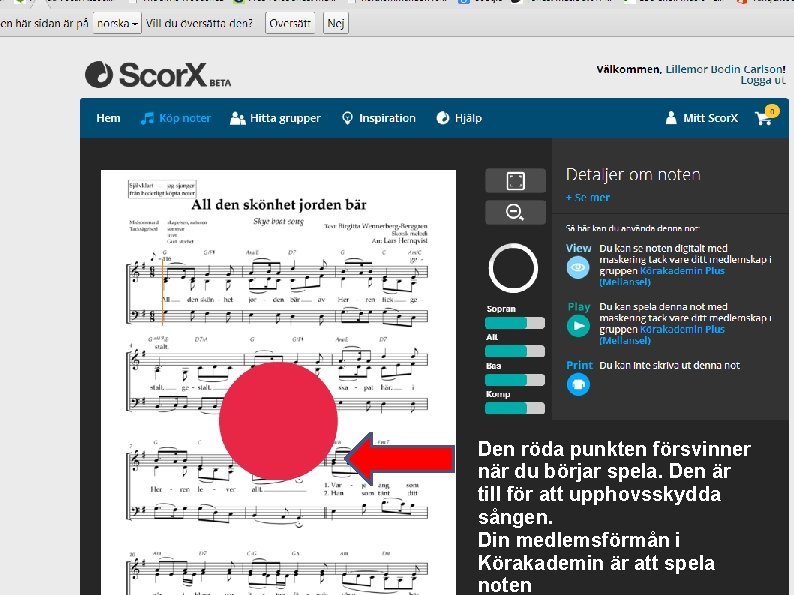
Task: Click the 'View' label in details panel
Action: coord(578,248)
